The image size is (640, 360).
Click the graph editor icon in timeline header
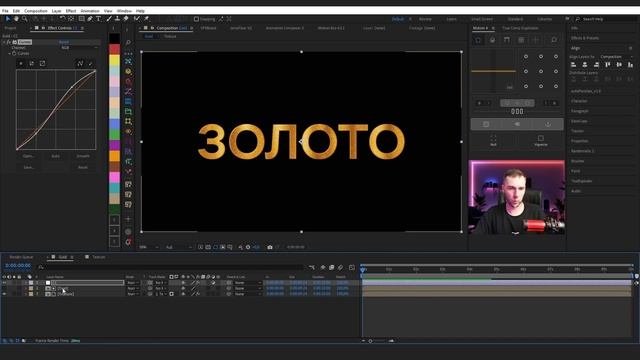[x=352, y=267]
